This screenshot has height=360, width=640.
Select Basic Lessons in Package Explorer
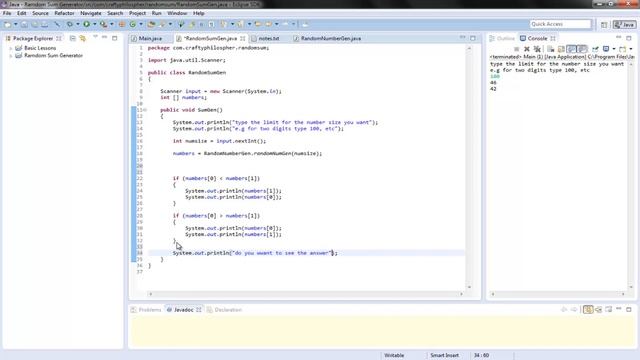(40, 48)
